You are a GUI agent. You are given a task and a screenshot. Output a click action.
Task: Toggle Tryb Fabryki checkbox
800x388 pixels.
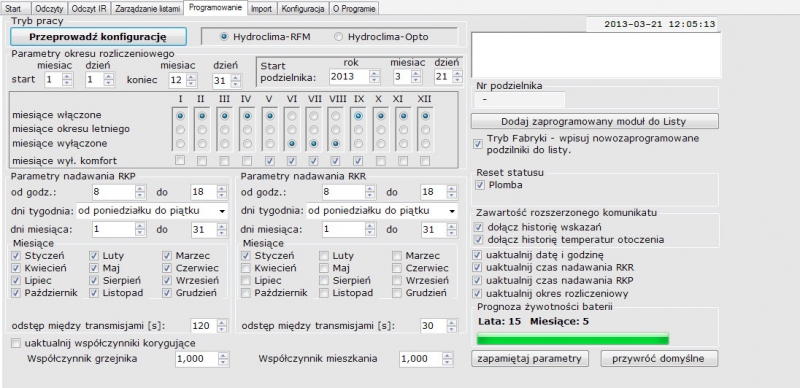pos(478,144)
